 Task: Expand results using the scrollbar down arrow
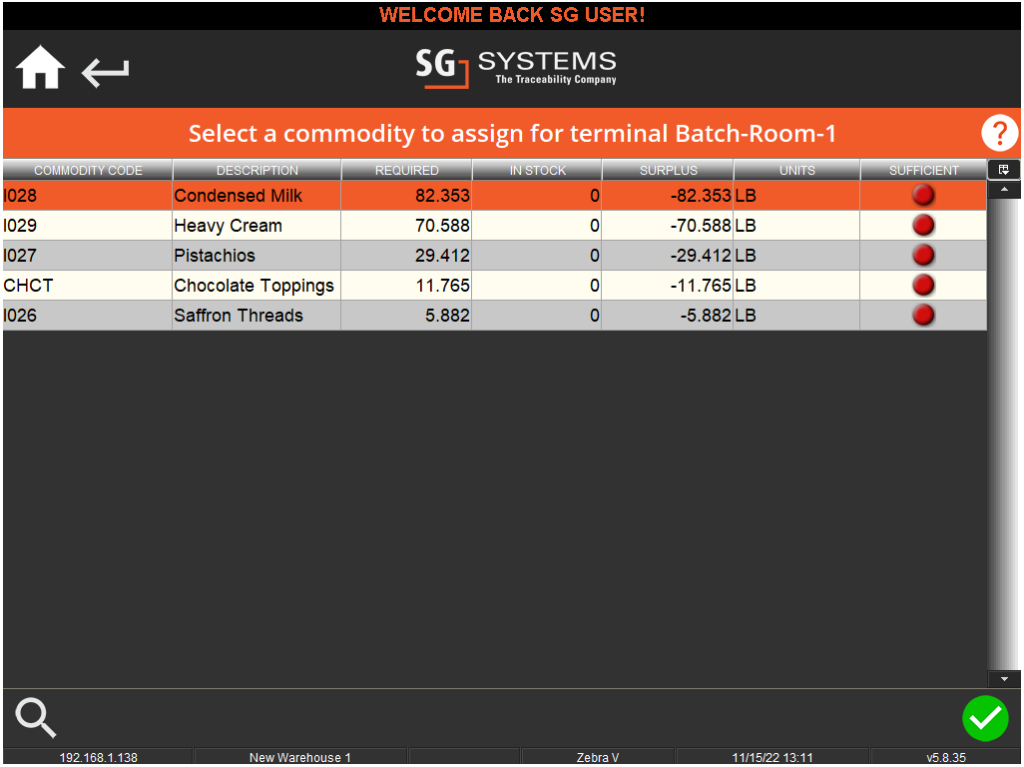(1005, 676)
